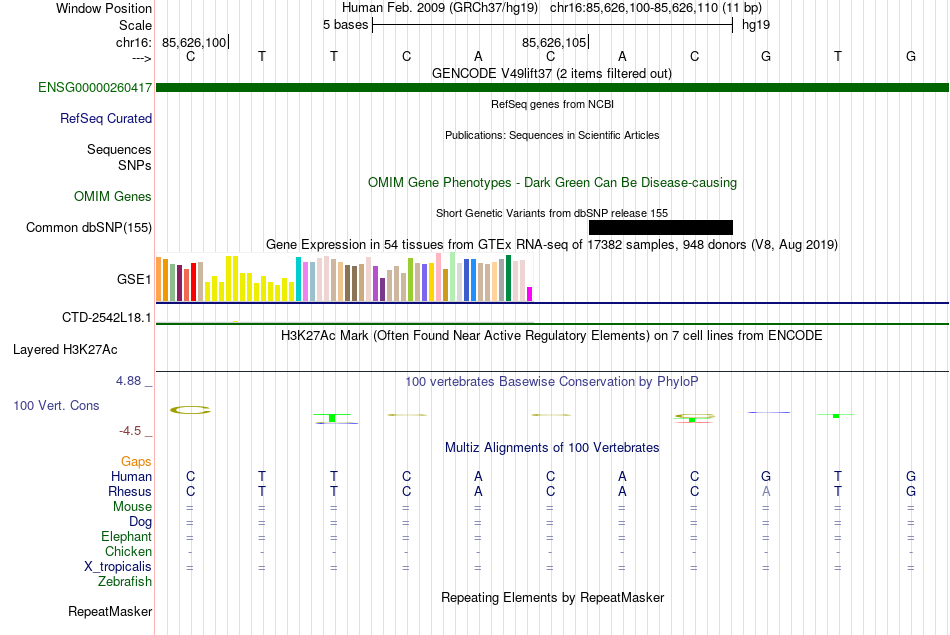Click the faded A in Rhesus row
This screenshot has width=950, height=635.
(766, 491)
